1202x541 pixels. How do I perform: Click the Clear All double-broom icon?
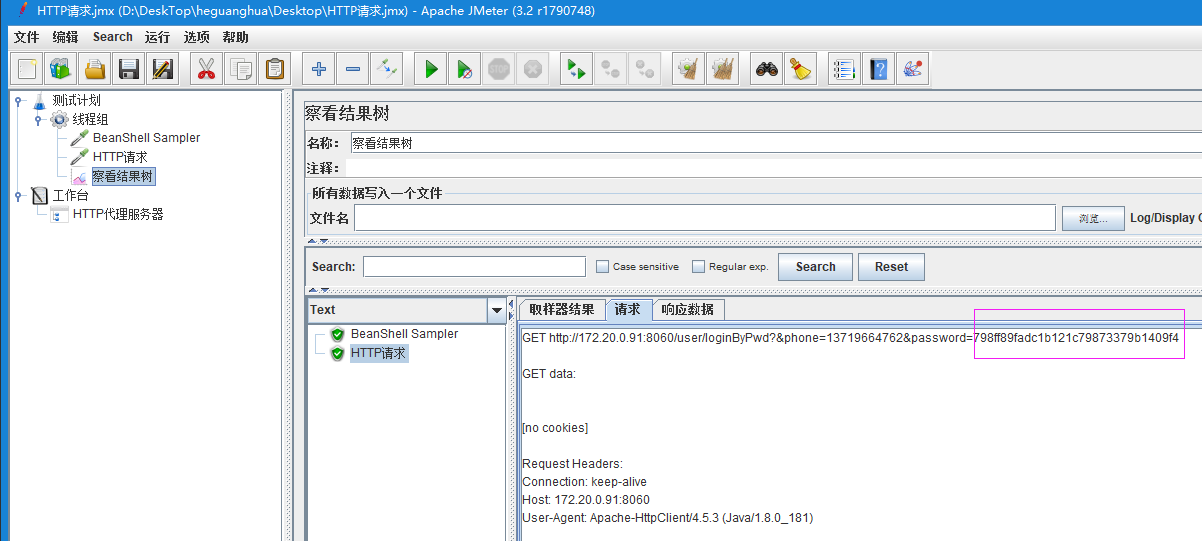coord(722,69)
